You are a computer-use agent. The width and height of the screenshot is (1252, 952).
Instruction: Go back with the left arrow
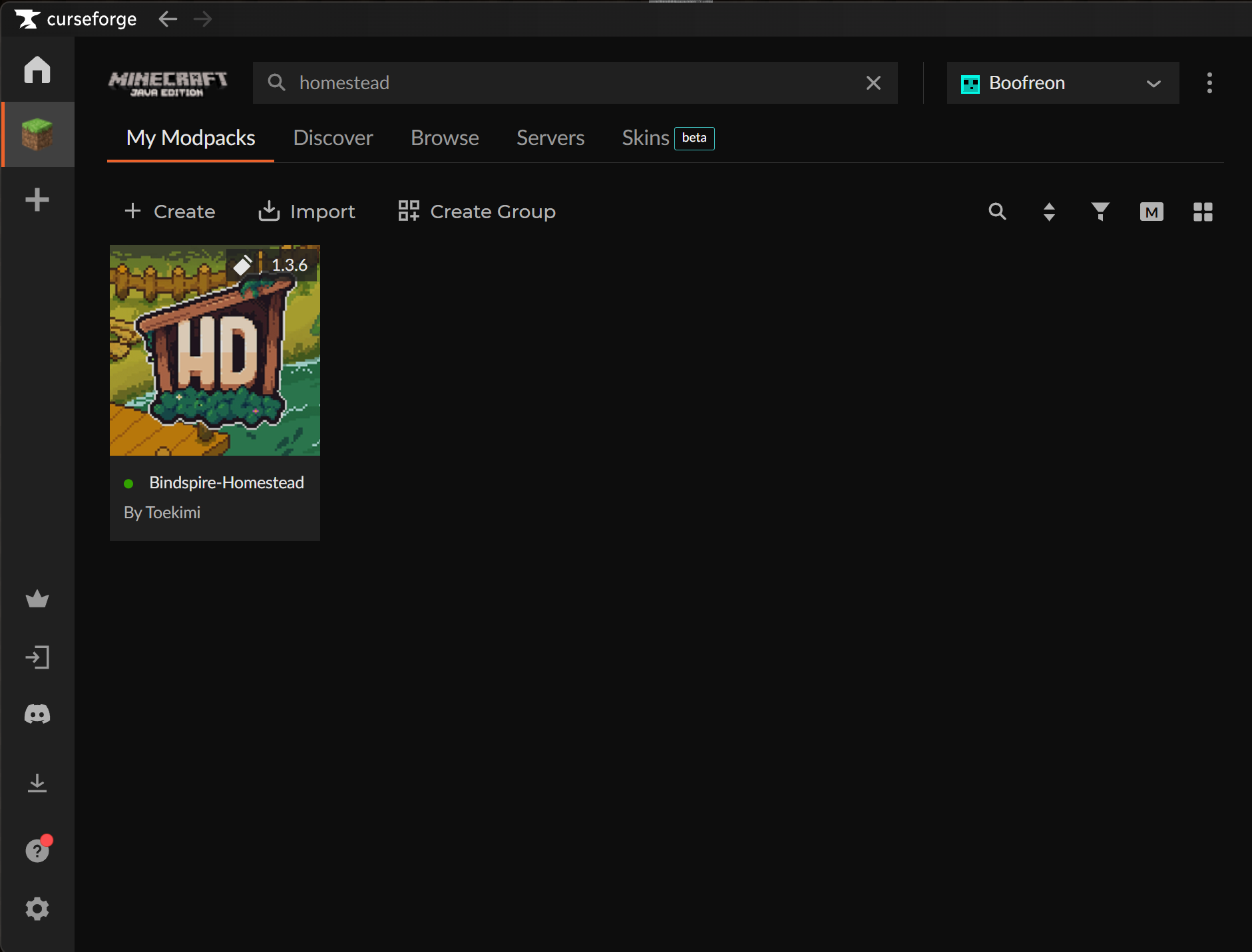(168, 19)
